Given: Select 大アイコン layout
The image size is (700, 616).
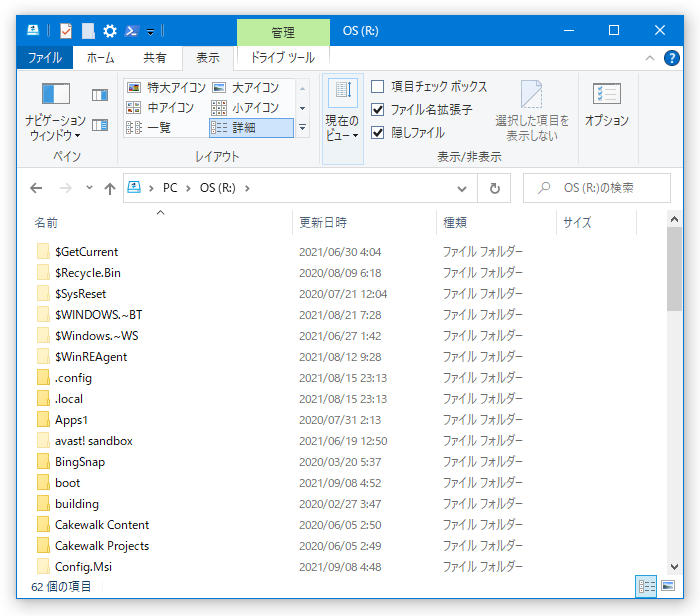Looking at the screenshot, I should click(x=246, y=87).
